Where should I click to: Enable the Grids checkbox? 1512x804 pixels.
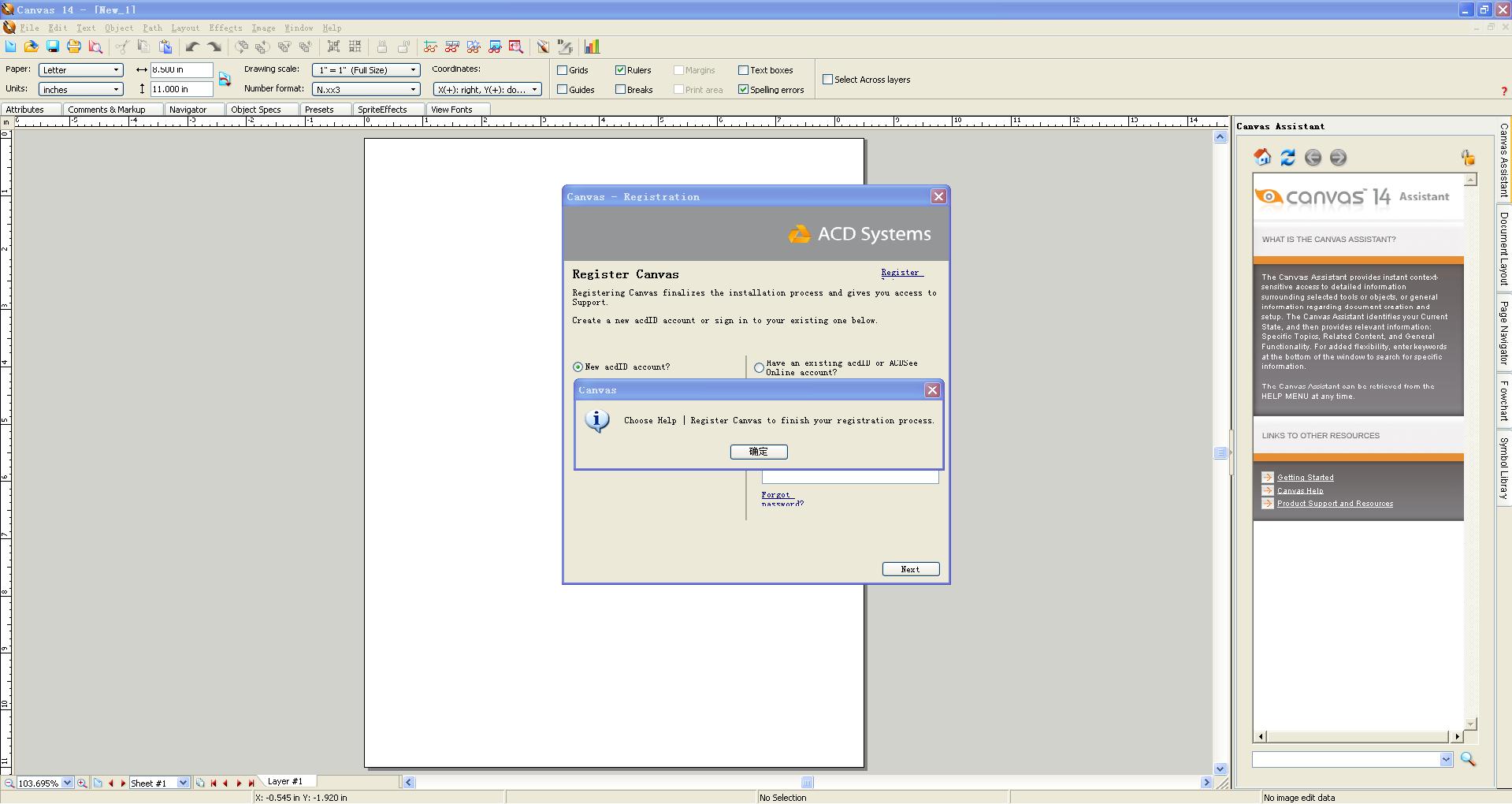(x=563, y=70)
